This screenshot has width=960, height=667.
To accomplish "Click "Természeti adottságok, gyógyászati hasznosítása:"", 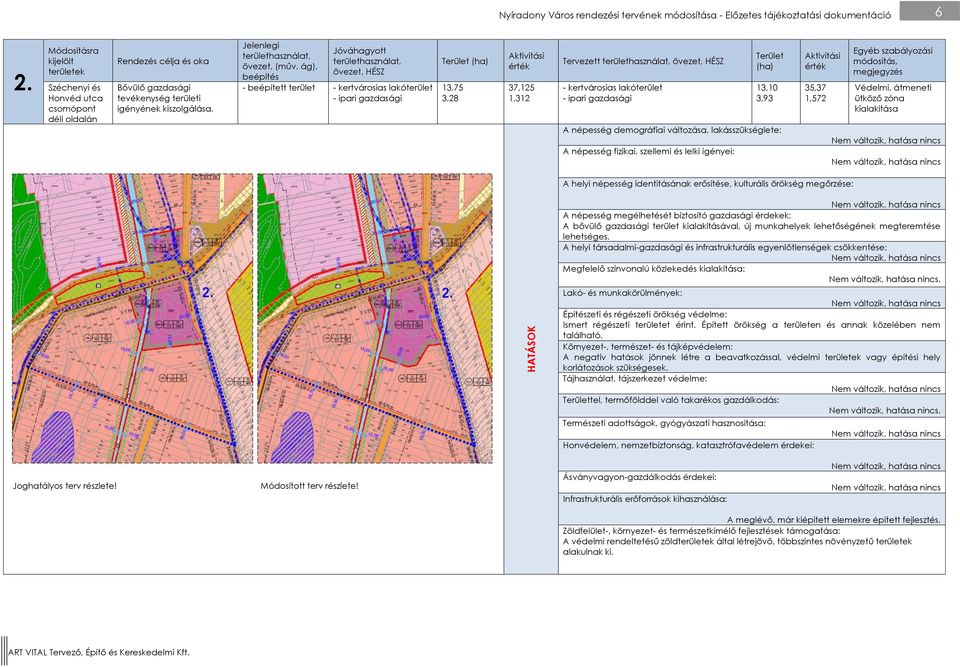I will click(x=664, y=423).
